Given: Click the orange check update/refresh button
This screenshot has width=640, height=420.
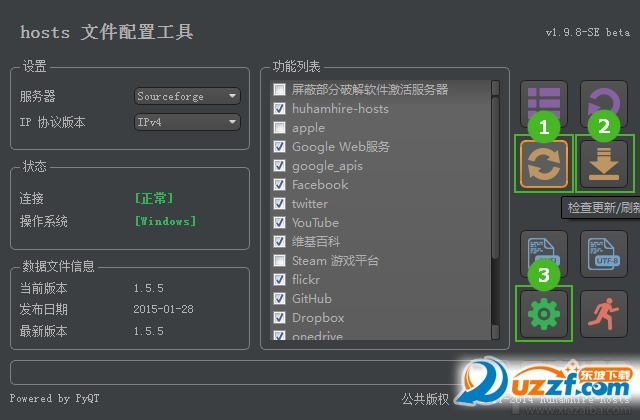Looking at the screenshot, I should [544, 164].
